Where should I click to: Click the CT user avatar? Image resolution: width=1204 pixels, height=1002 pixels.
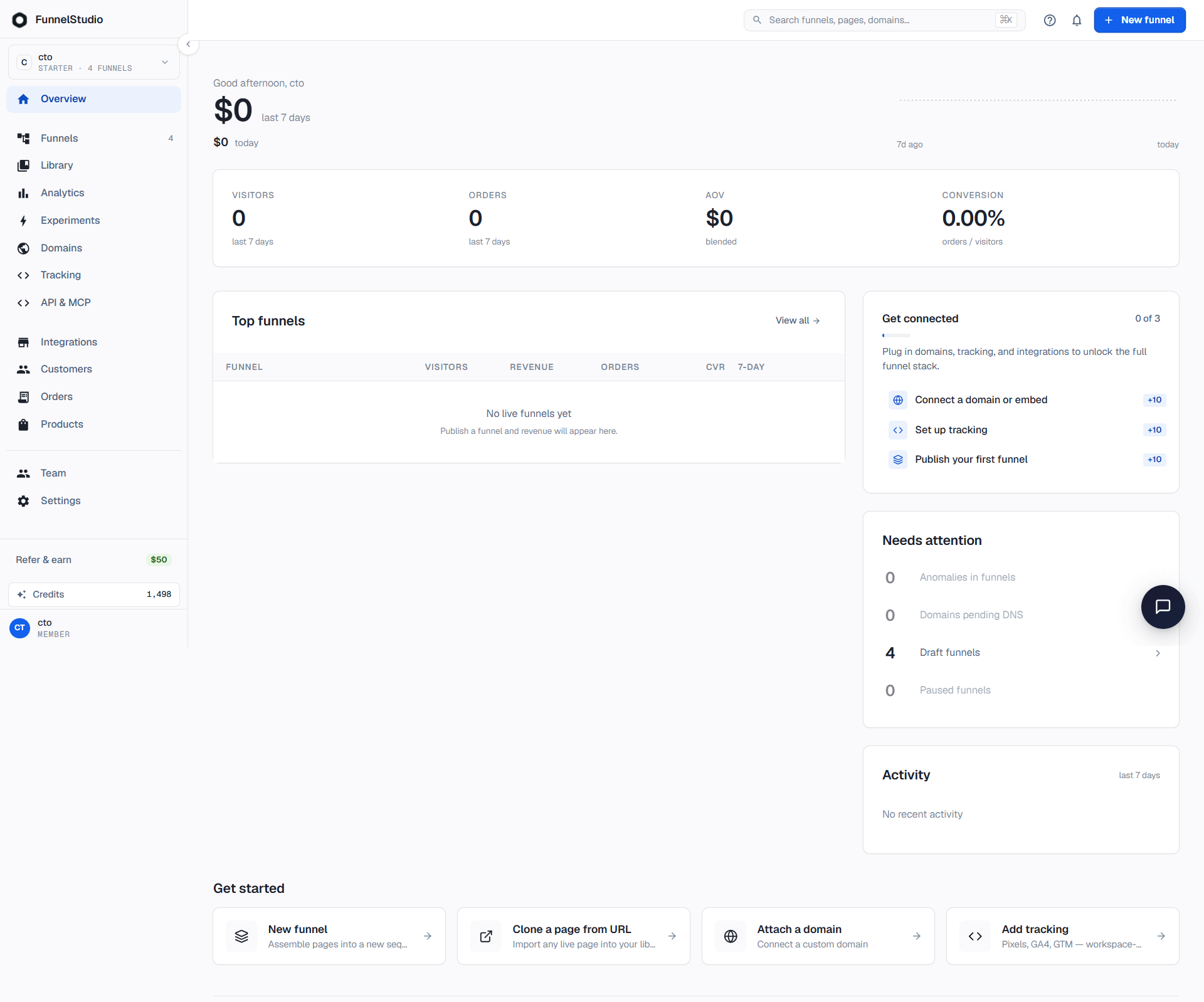[x=20, y=628]
